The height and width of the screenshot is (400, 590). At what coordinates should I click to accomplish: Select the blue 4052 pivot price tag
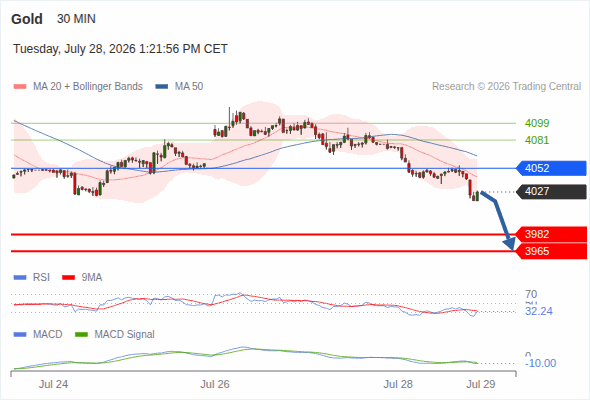[551, 168]
